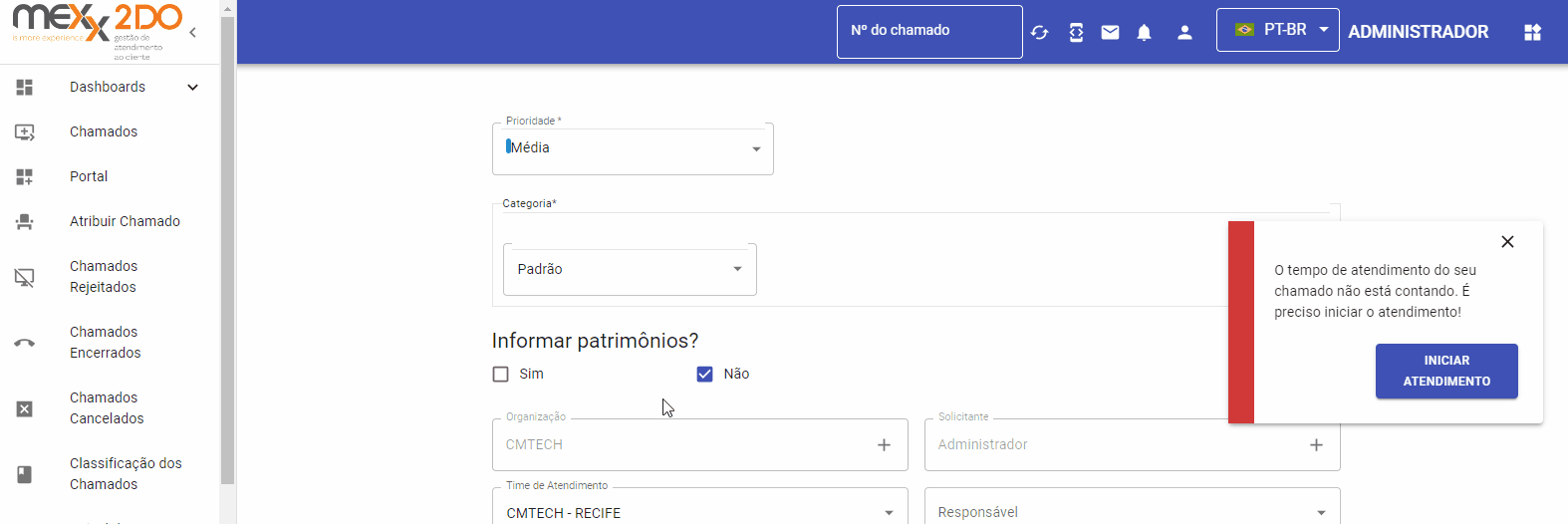Check the Sim checkbox for patrimônios
The image size is (1568, 524).
[x=501, y=375]
